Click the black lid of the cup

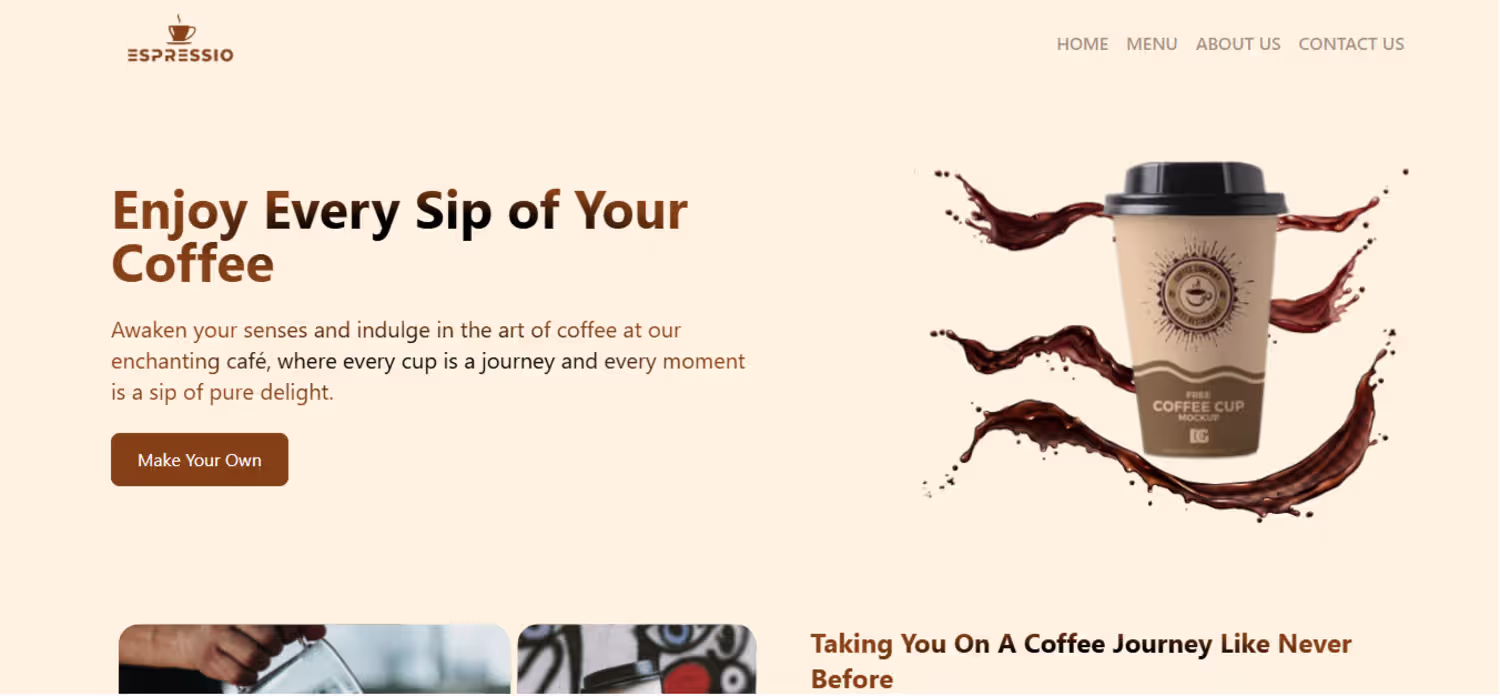pyautogui.click(x=1196, y=189)
